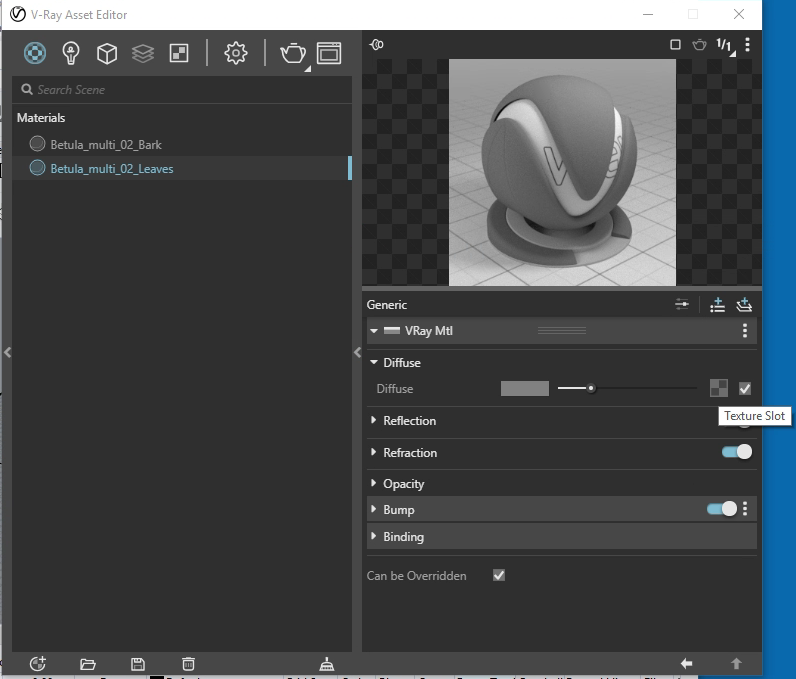The width and height of the screenshot is (796, 679).
Task: Uncheck Can be Overridden checkbox
Action: (499, 575)
